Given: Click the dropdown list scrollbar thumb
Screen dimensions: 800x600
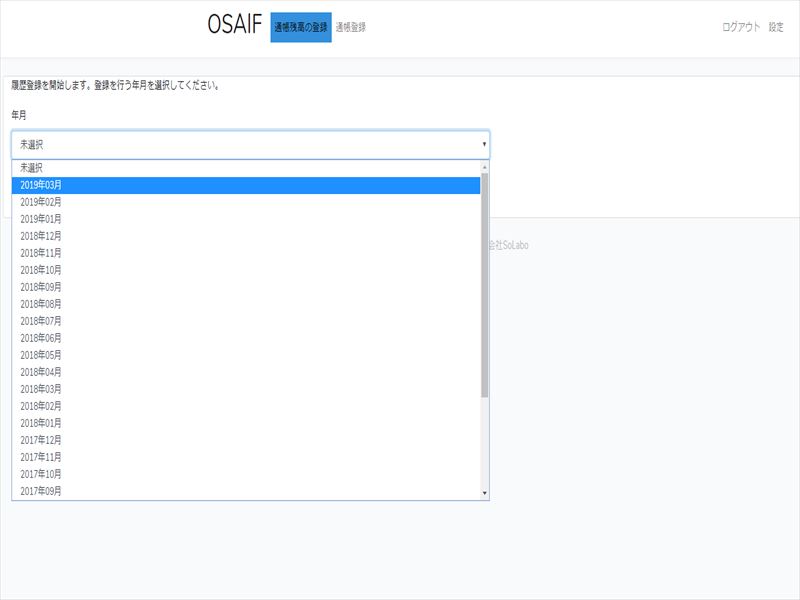Looking at the screenshot, I should 485,285.
